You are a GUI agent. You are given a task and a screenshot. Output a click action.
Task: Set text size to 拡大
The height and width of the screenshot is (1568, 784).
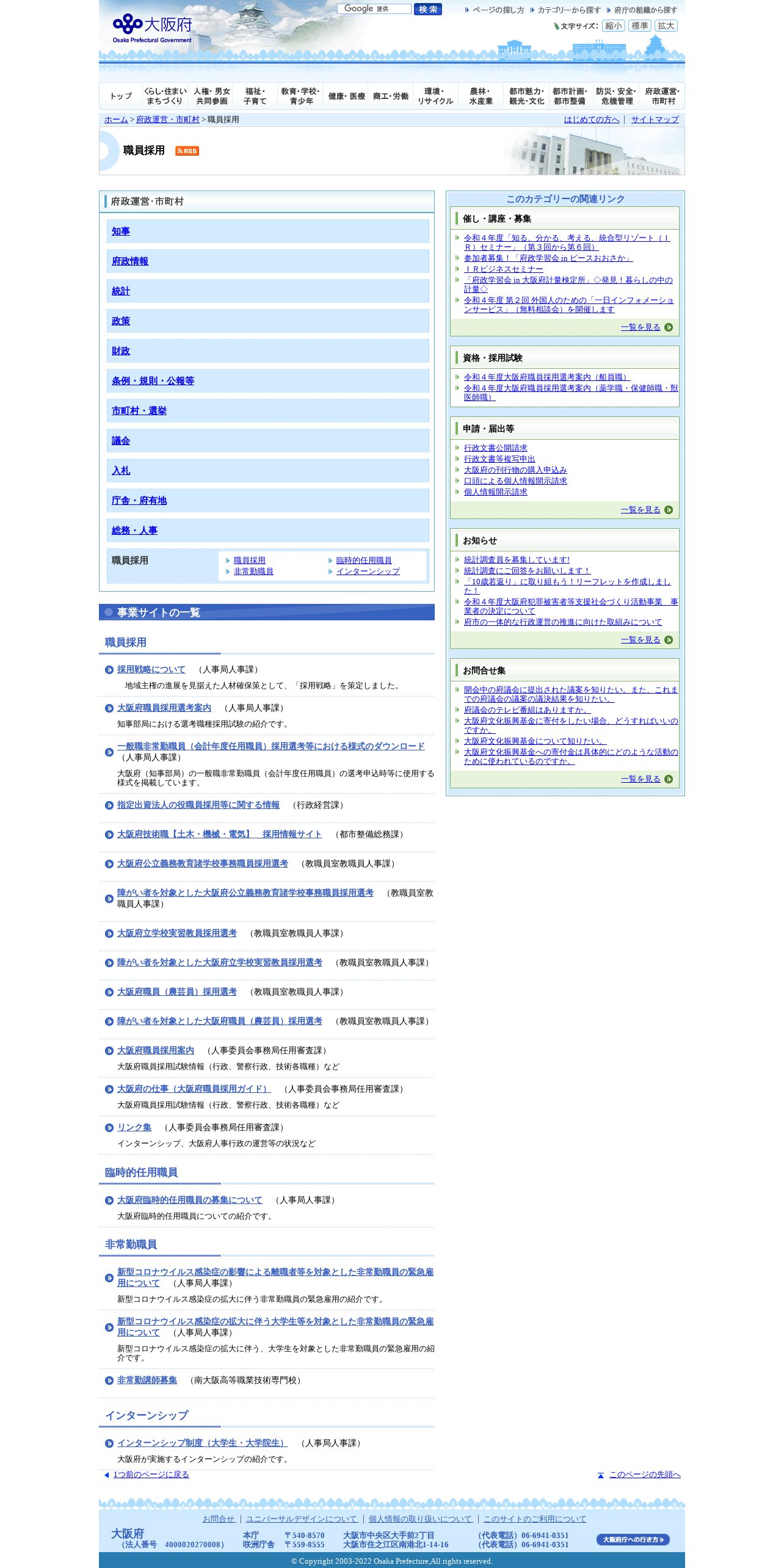tap(666, 26)
